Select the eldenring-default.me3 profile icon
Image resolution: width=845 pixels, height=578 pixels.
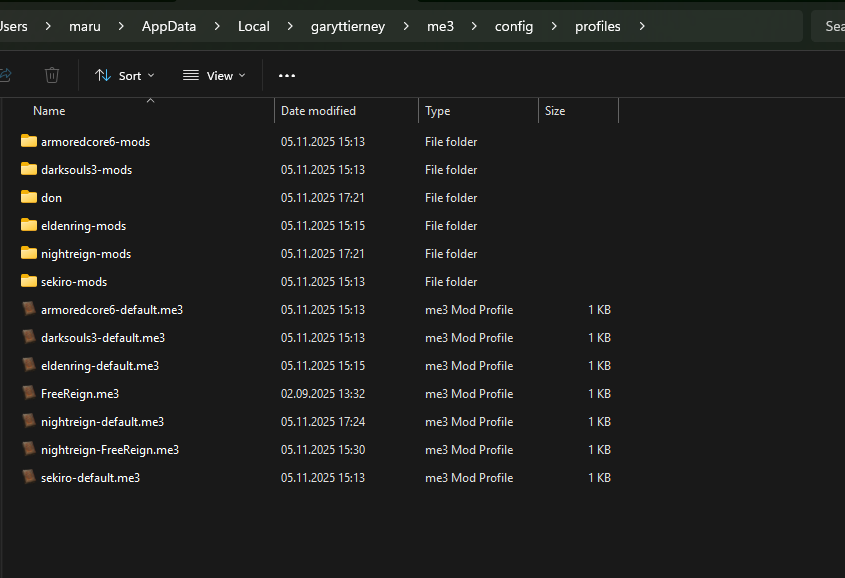coord(28,365)
